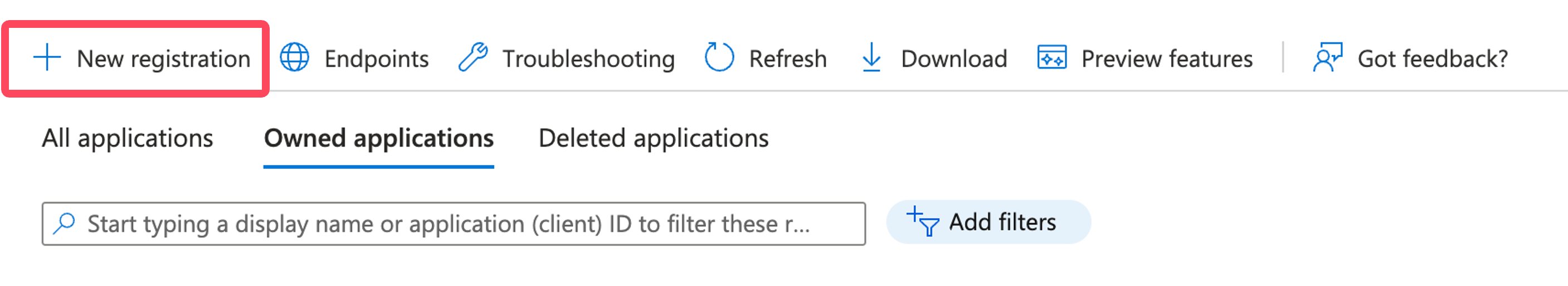The width and height of the screenshot is (1568, 286).
Task: Click the New registration text label
Action: [x=164, y=59]
